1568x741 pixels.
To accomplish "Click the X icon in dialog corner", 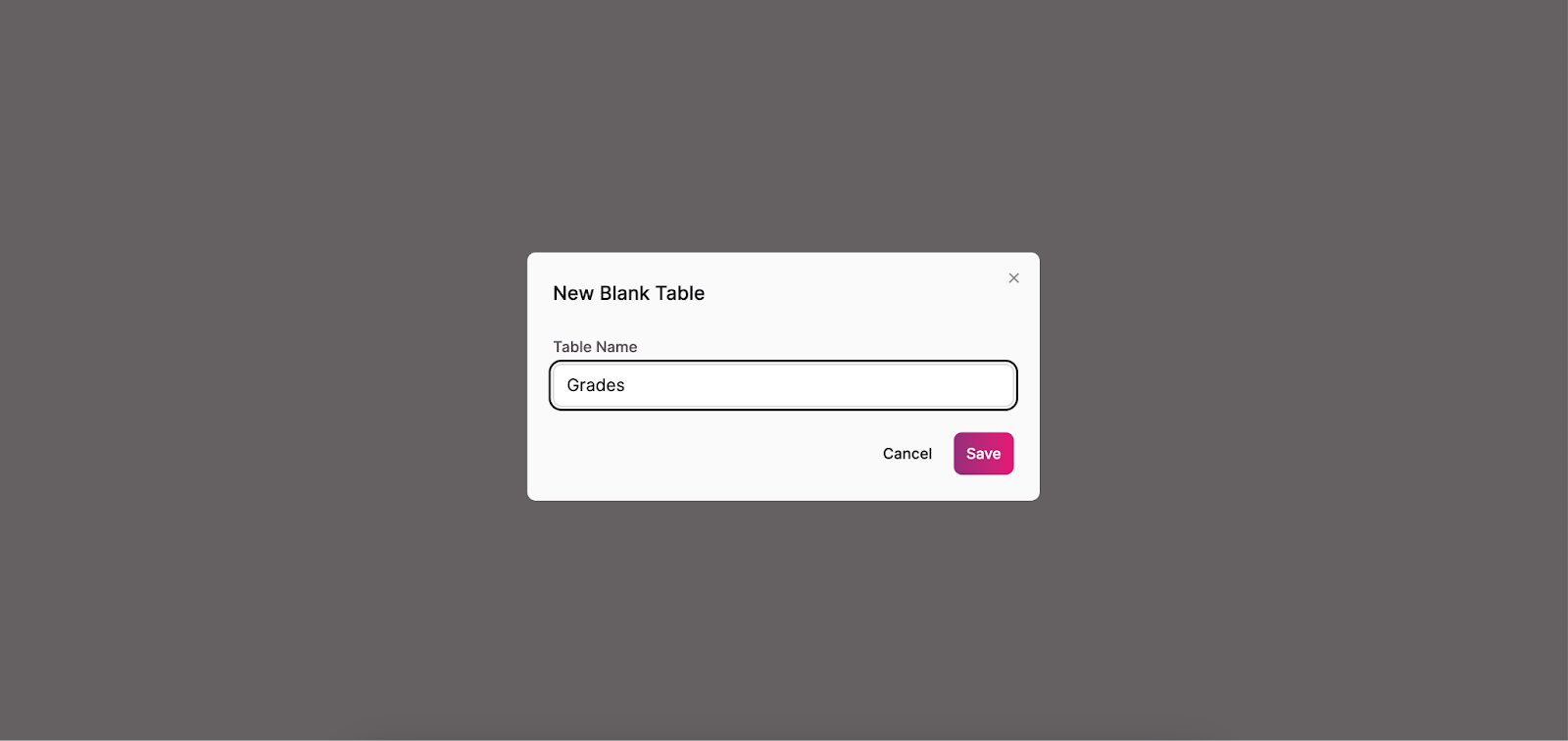I will [x=1013, y=278].
